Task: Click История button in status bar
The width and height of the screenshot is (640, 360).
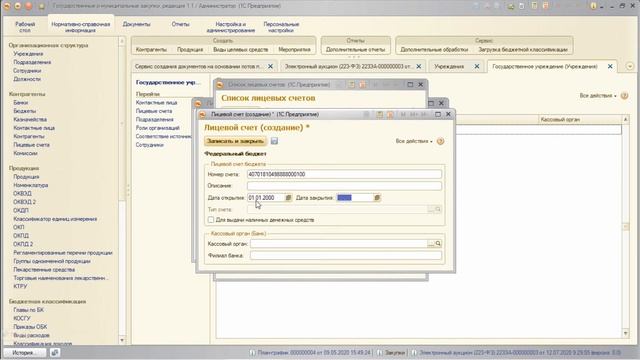Action: click(24, 353)
